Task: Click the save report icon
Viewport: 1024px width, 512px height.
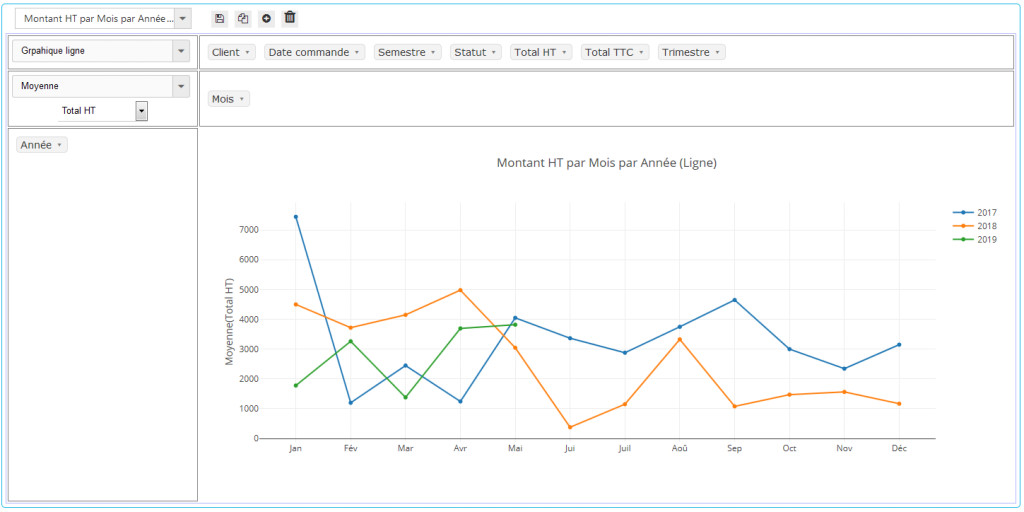Action: pos(220,18)
